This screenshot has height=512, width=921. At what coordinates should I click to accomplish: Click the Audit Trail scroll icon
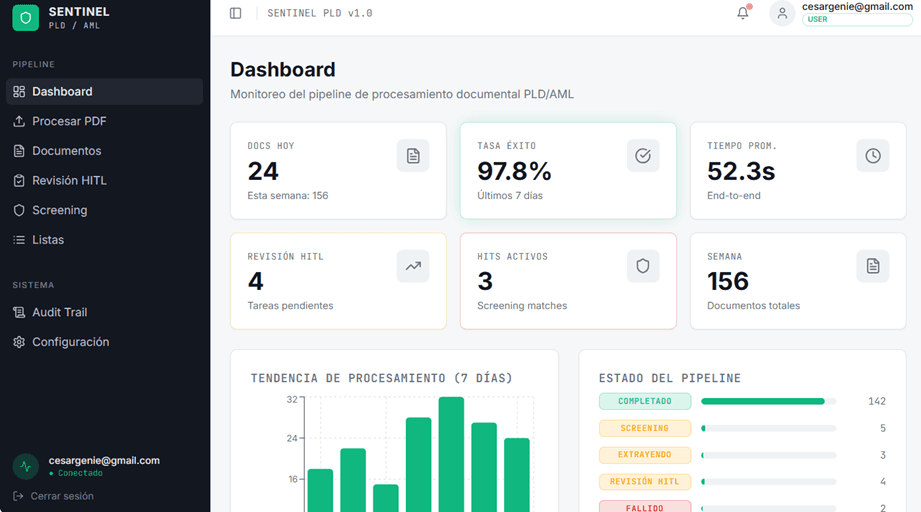click(19, 312)
